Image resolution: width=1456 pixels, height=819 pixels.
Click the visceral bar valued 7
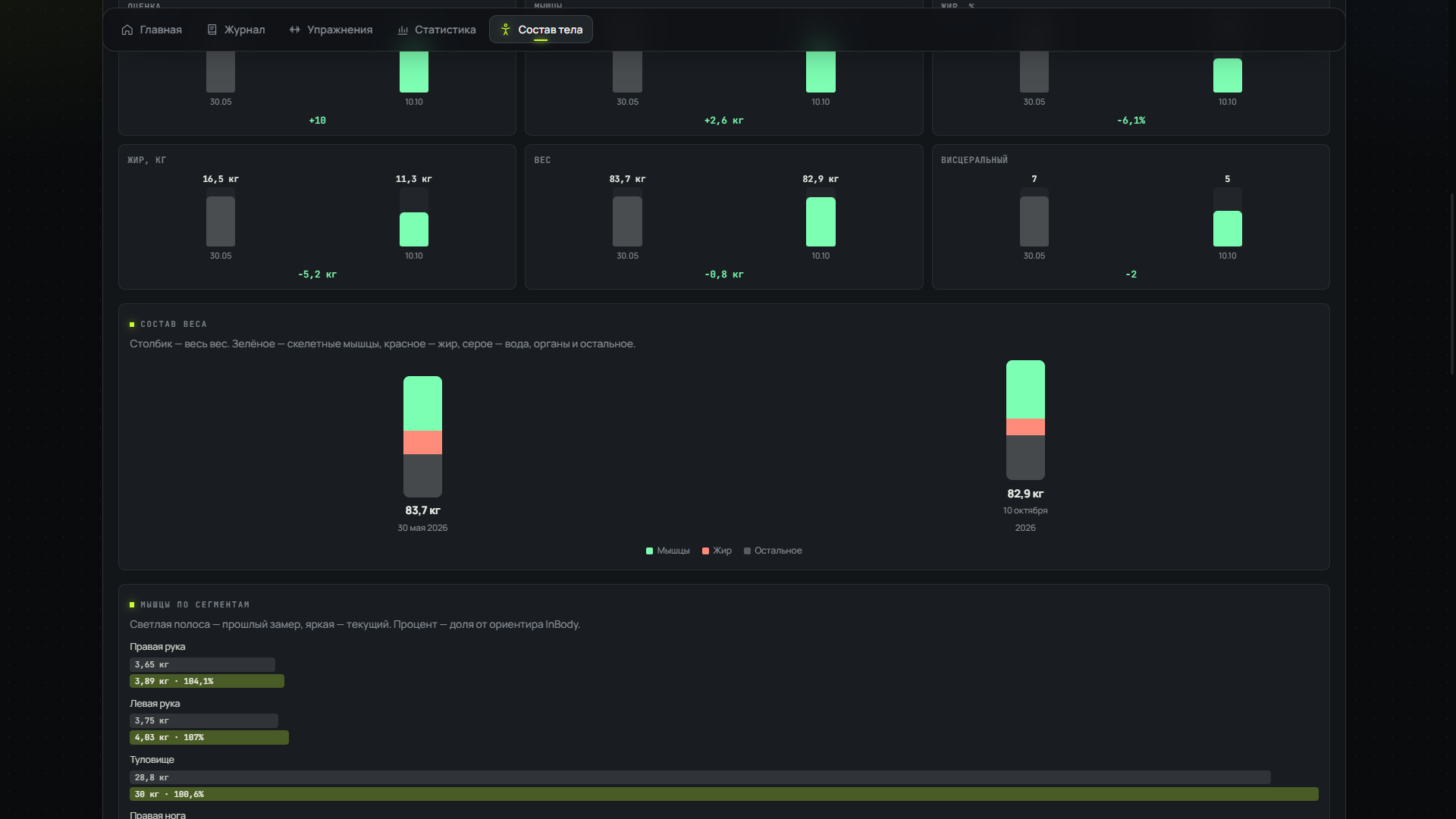(1034, 221)
